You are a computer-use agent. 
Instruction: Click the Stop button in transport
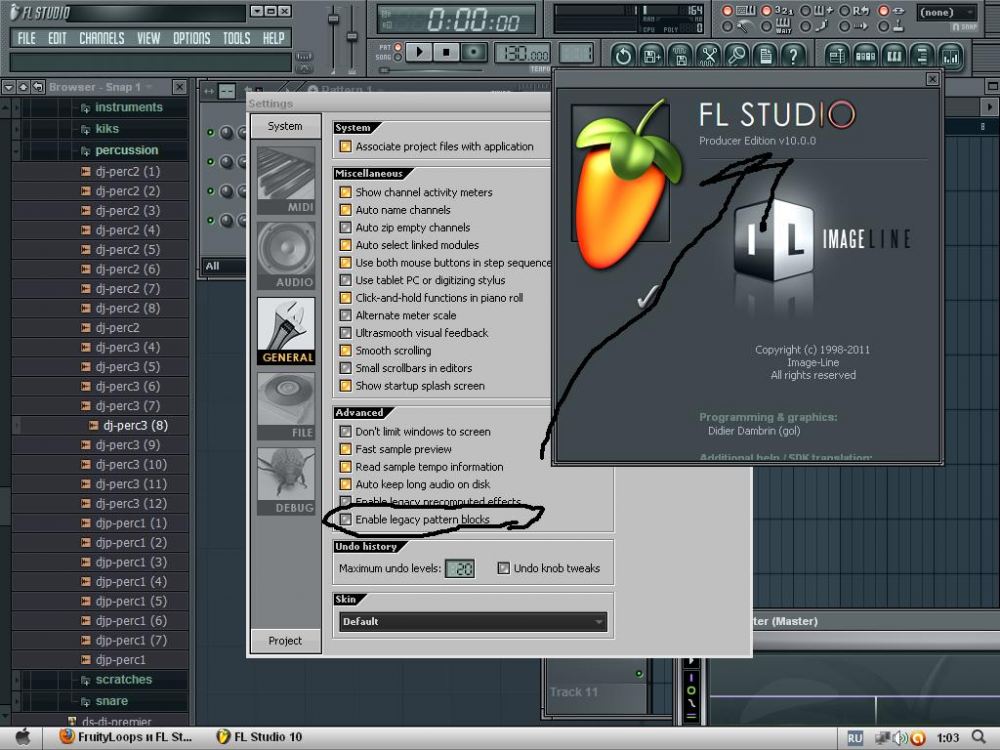coord(446,52)
